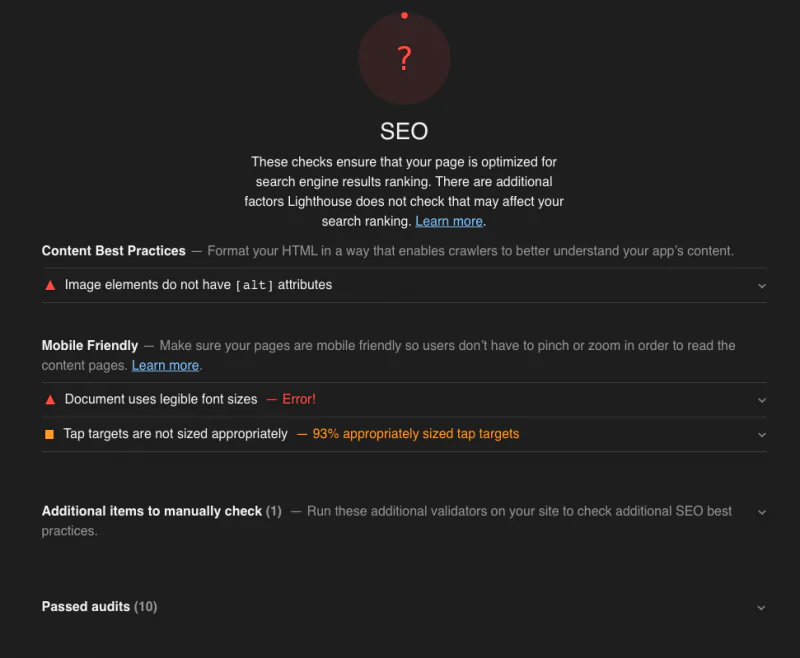This screenshot has width=800, height=658.
Task: Click Additional items to manually check heading
Action: pyautogui.click(x=152, y=511)
